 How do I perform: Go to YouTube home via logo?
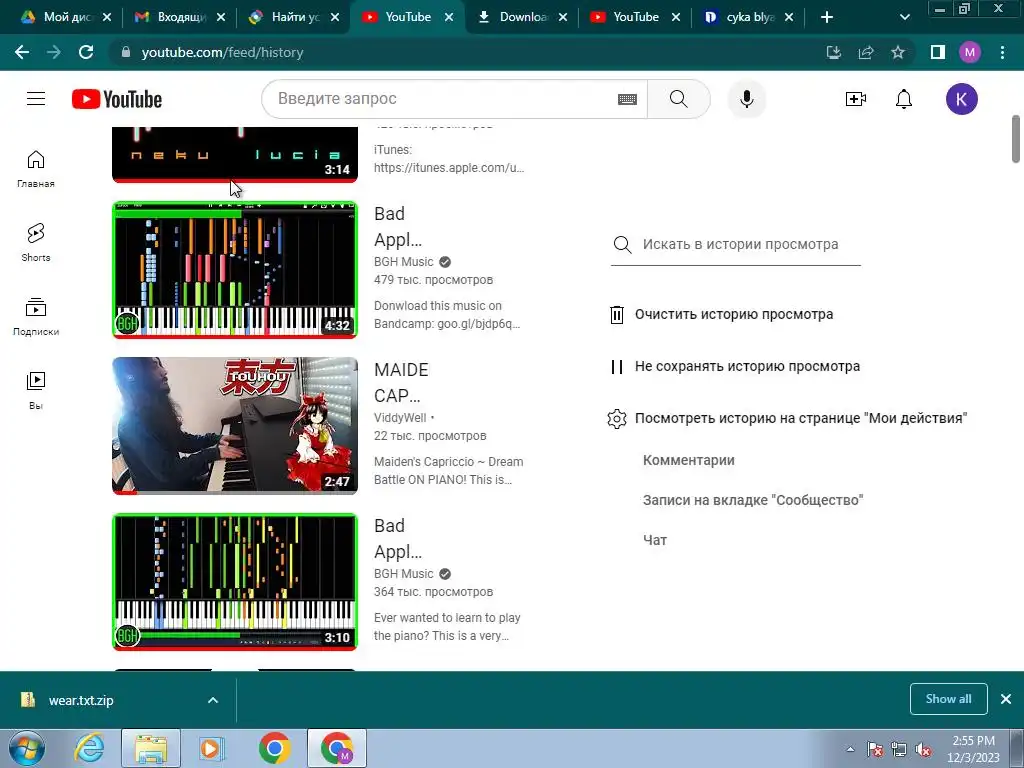click(117, 99)
